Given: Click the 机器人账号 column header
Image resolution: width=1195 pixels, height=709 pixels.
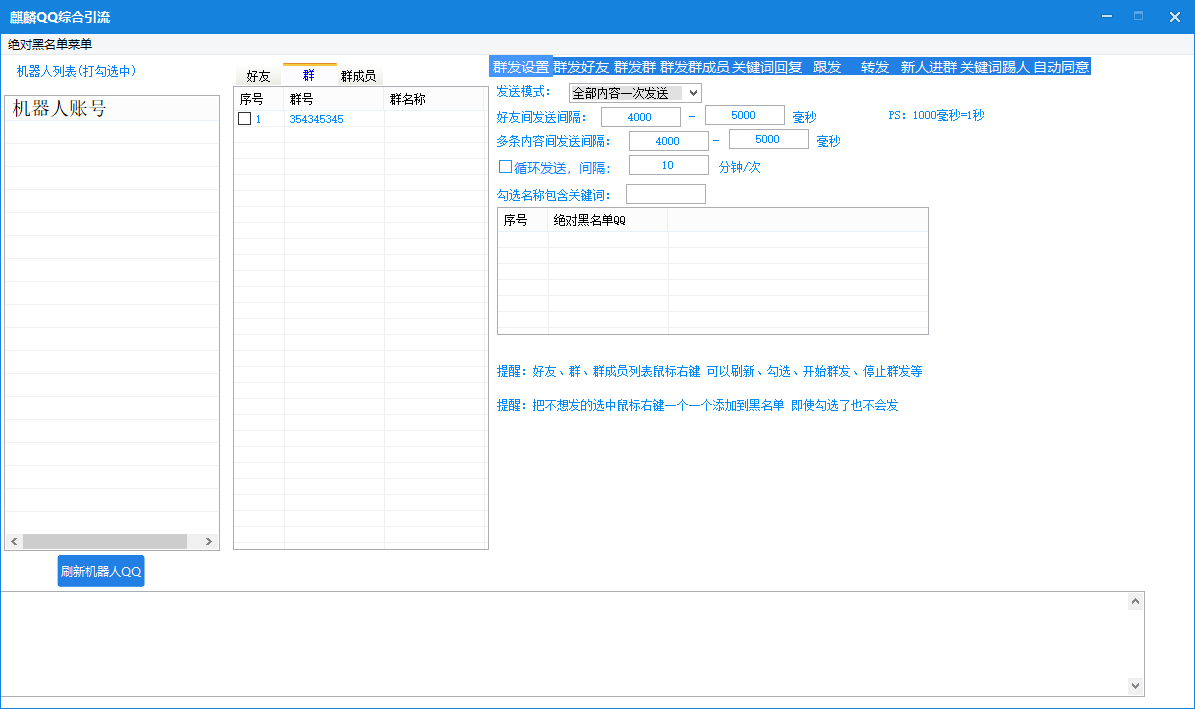Looking at the screenshot, I should [x=112, y=108].
